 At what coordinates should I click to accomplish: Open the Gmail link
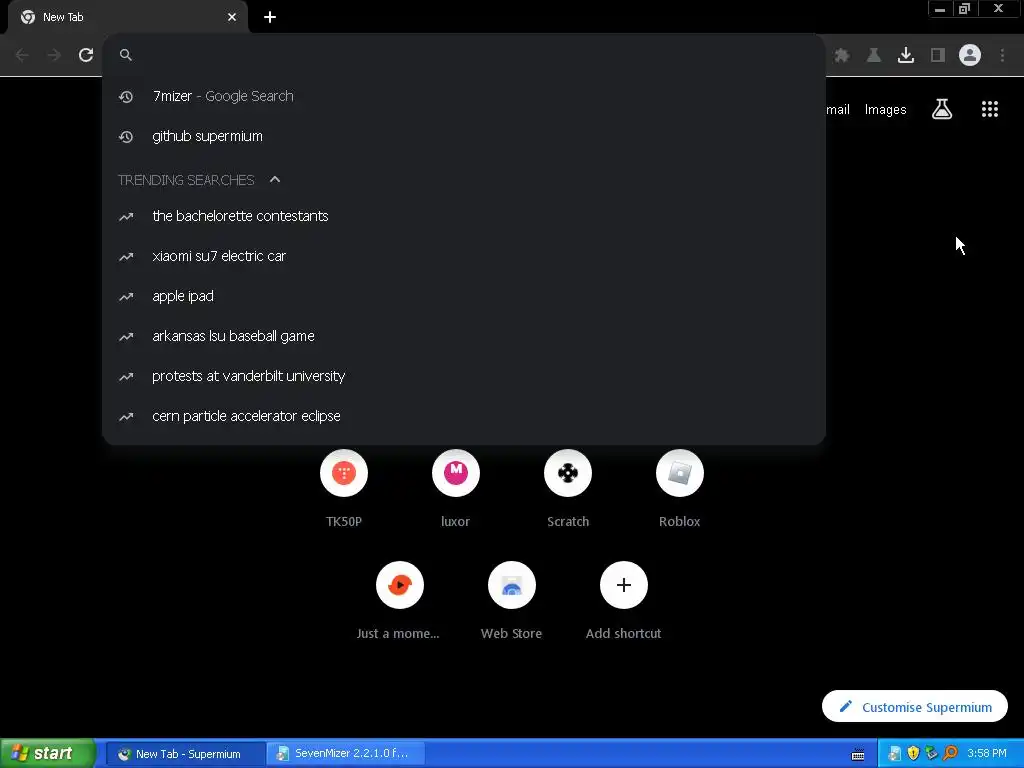point(838,110)
